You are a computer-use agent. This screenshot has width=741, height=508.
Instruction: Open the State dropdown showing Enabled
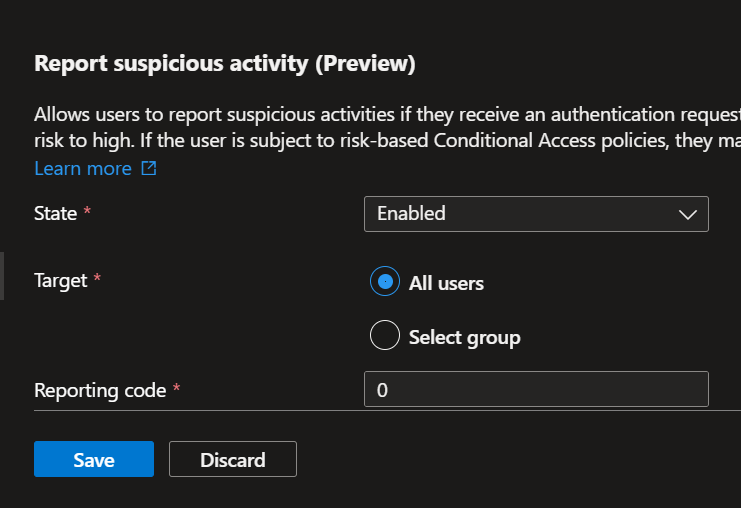pyautogui.click(x=535, y=214)
